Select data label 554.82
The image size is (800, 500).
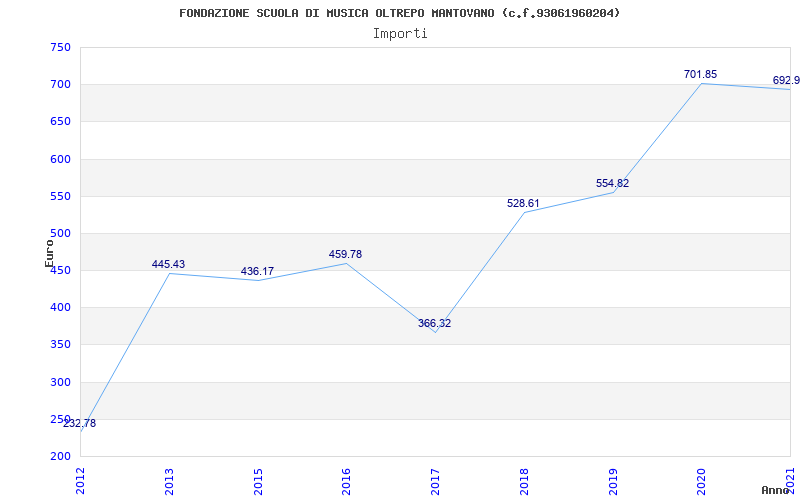(612, 184)
